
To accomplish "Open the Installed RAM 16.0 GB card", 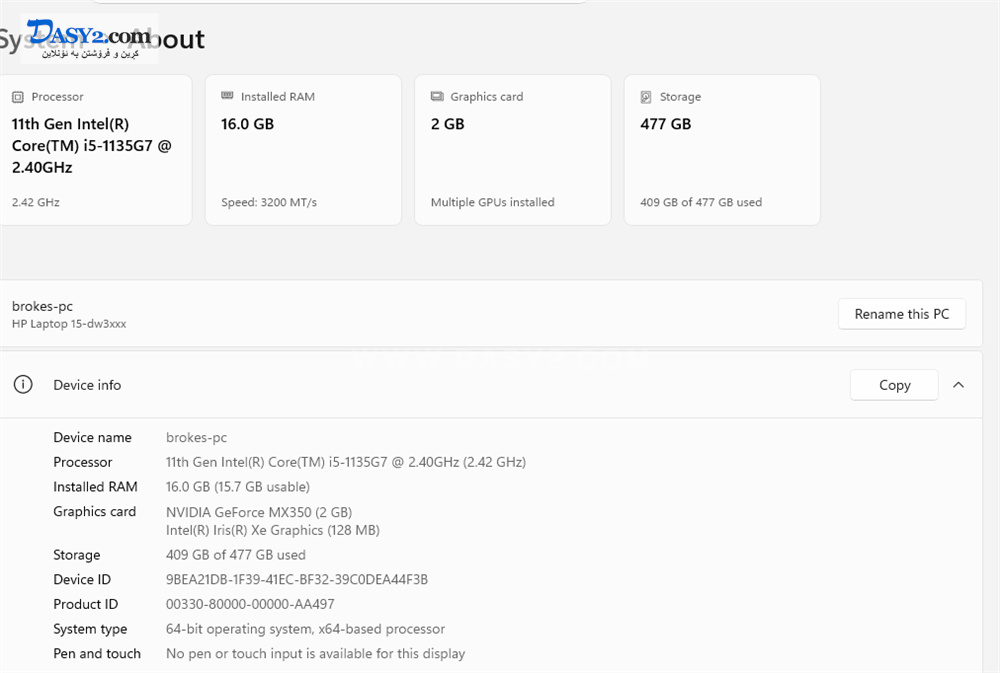I will [304, 150].
